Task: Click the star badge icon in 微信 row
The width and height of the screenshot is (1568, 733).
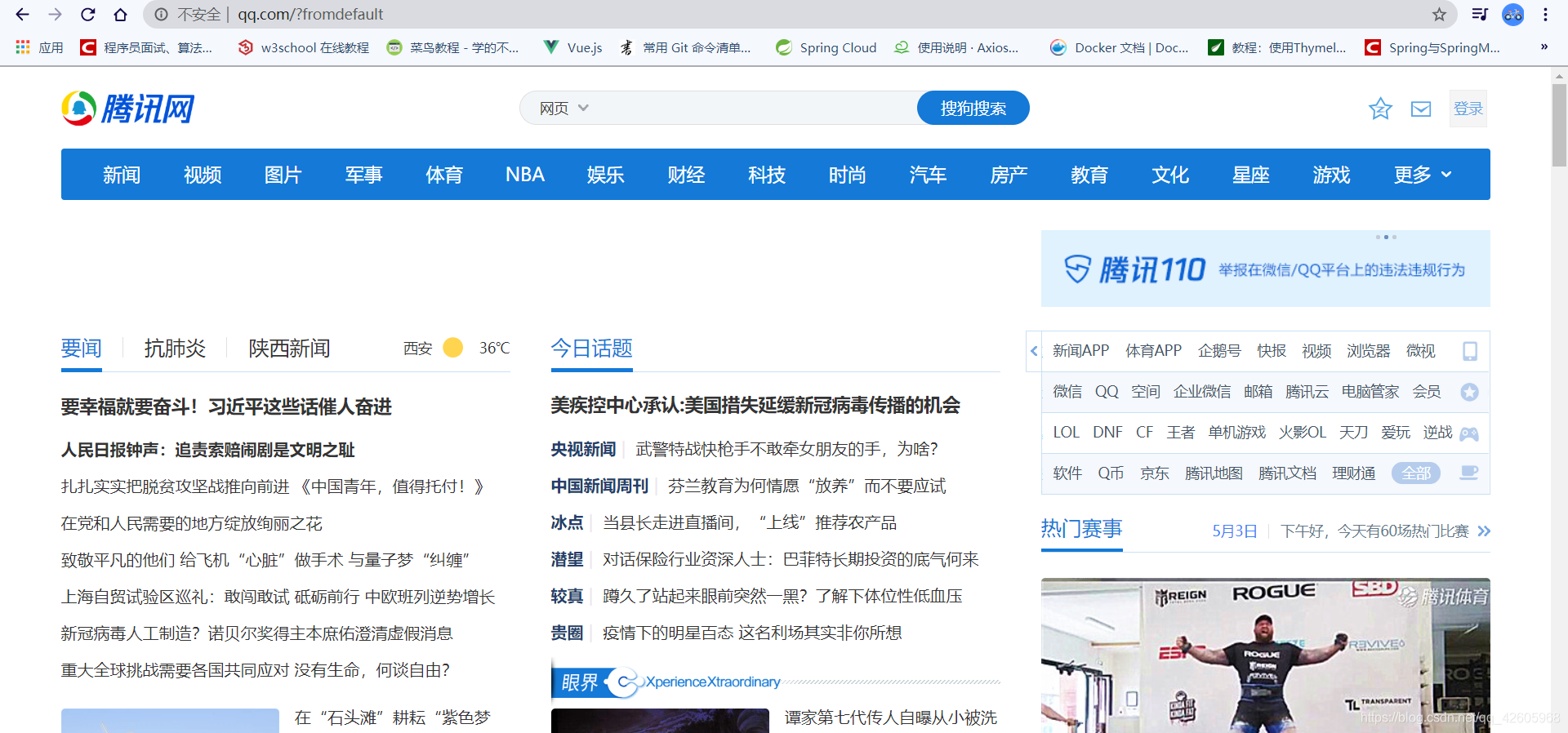Action: 1470,392
